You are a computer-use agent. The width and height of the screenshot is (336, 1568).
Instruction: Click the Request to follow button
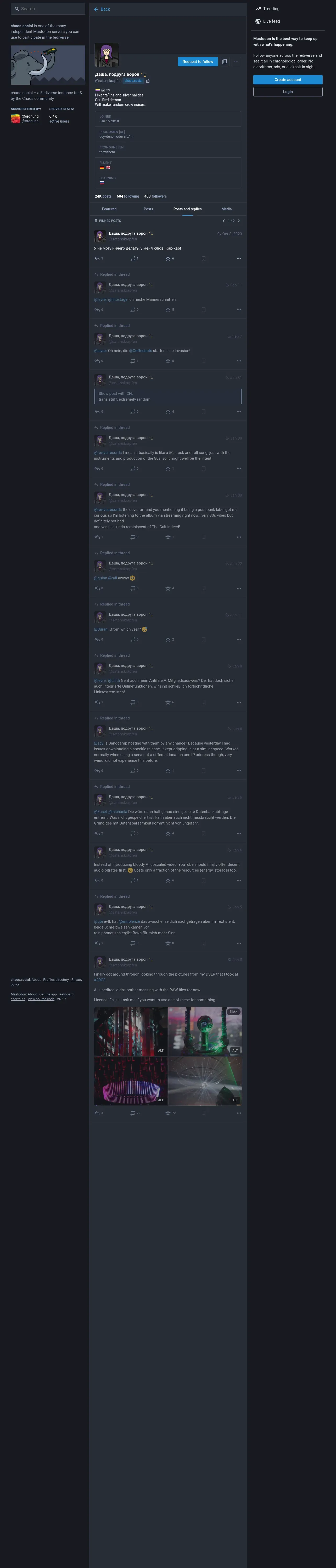point(198,61)
